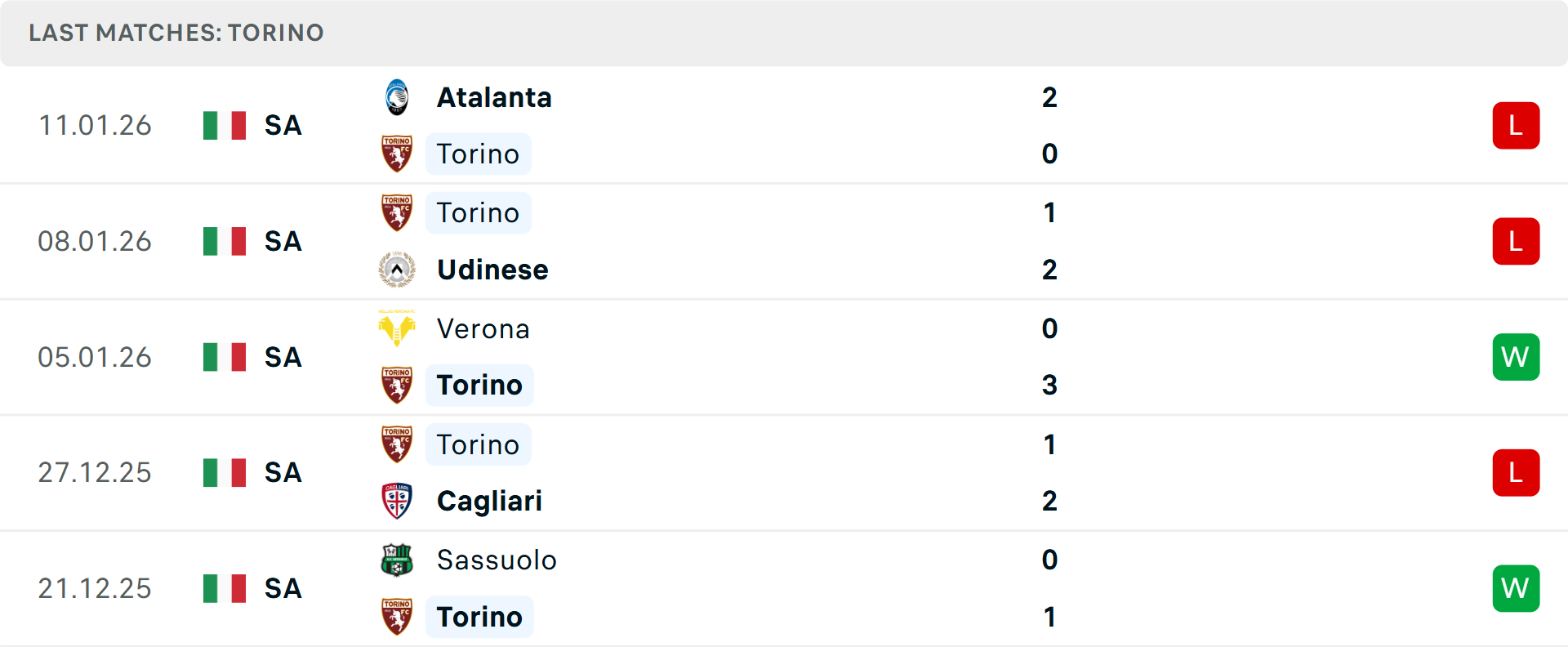The width and height of the screenshot is (1568, 647).
Task: Click Torino crest in the Udinese match
Action: pos(397,212)
